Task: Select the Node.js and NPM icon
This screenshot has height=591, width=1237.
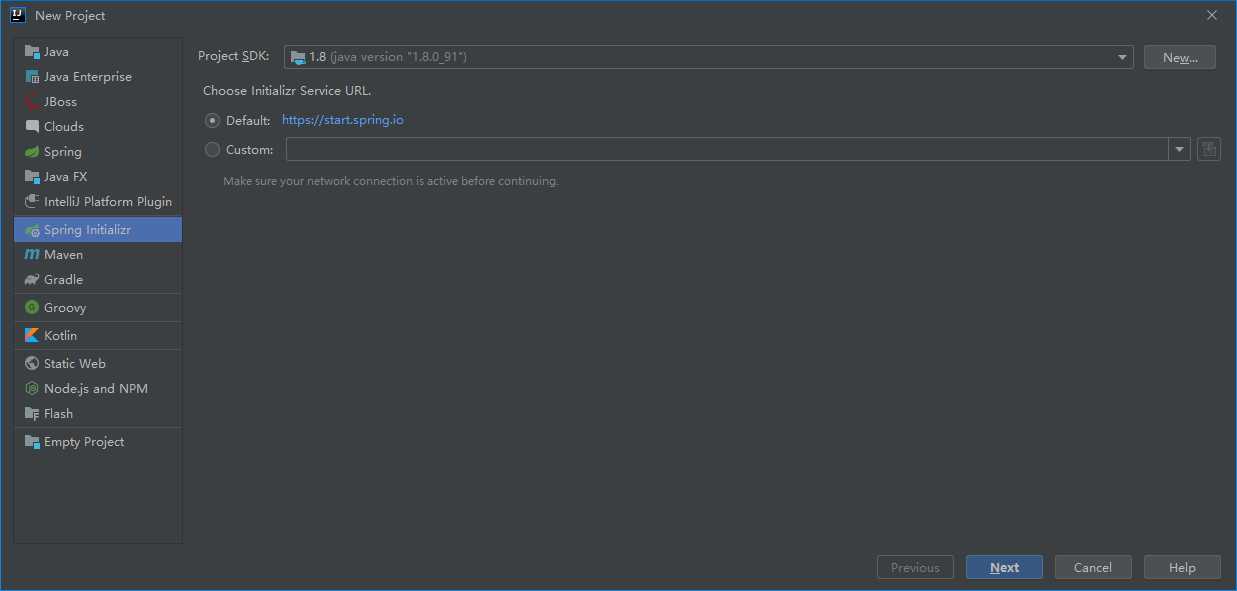Action: pyautogui.click(x=32, y=389)
